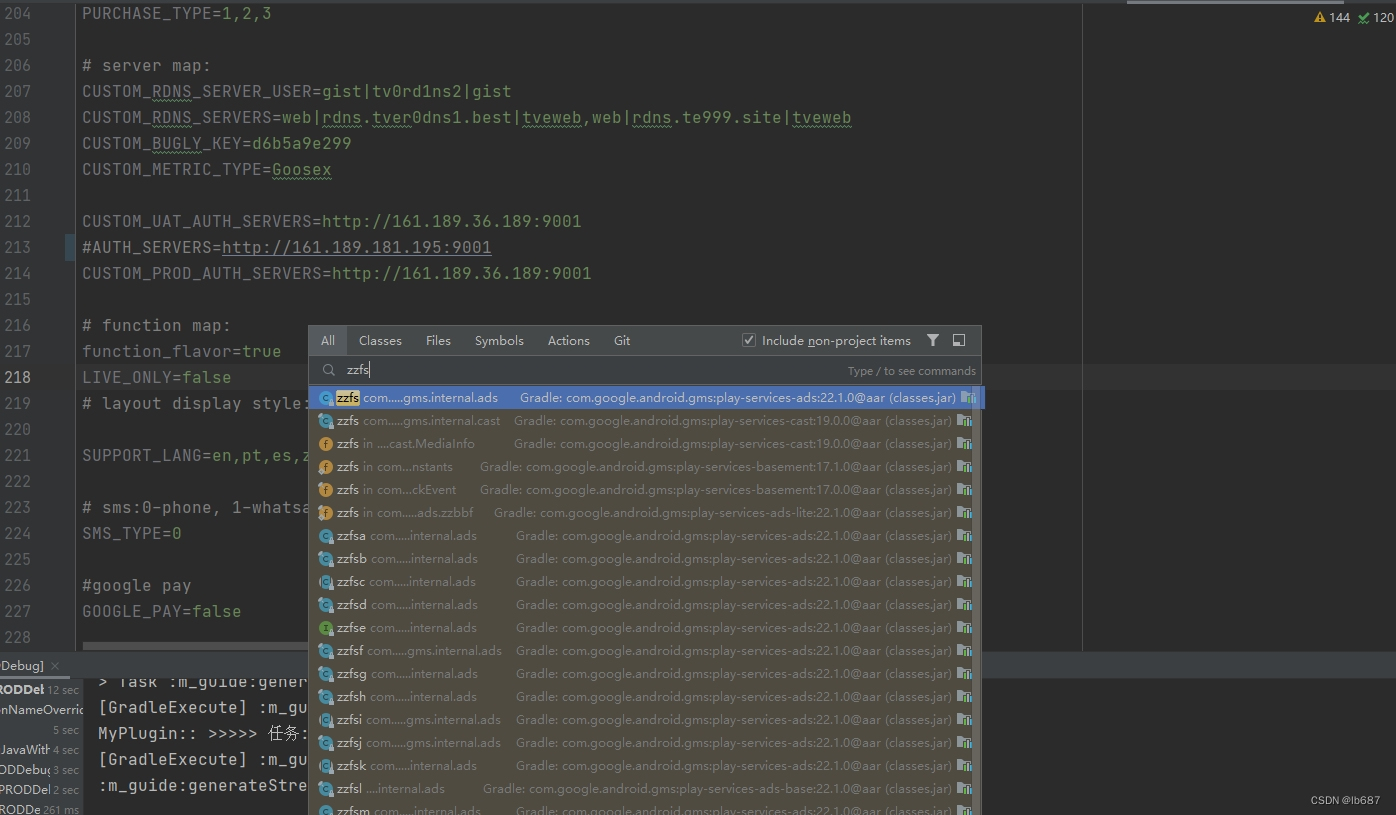The height and width of the screenshot is (815, 1396).
Task: Select zzfs in cast.MediaInfo field result
Action: click(x=640, y=444)
